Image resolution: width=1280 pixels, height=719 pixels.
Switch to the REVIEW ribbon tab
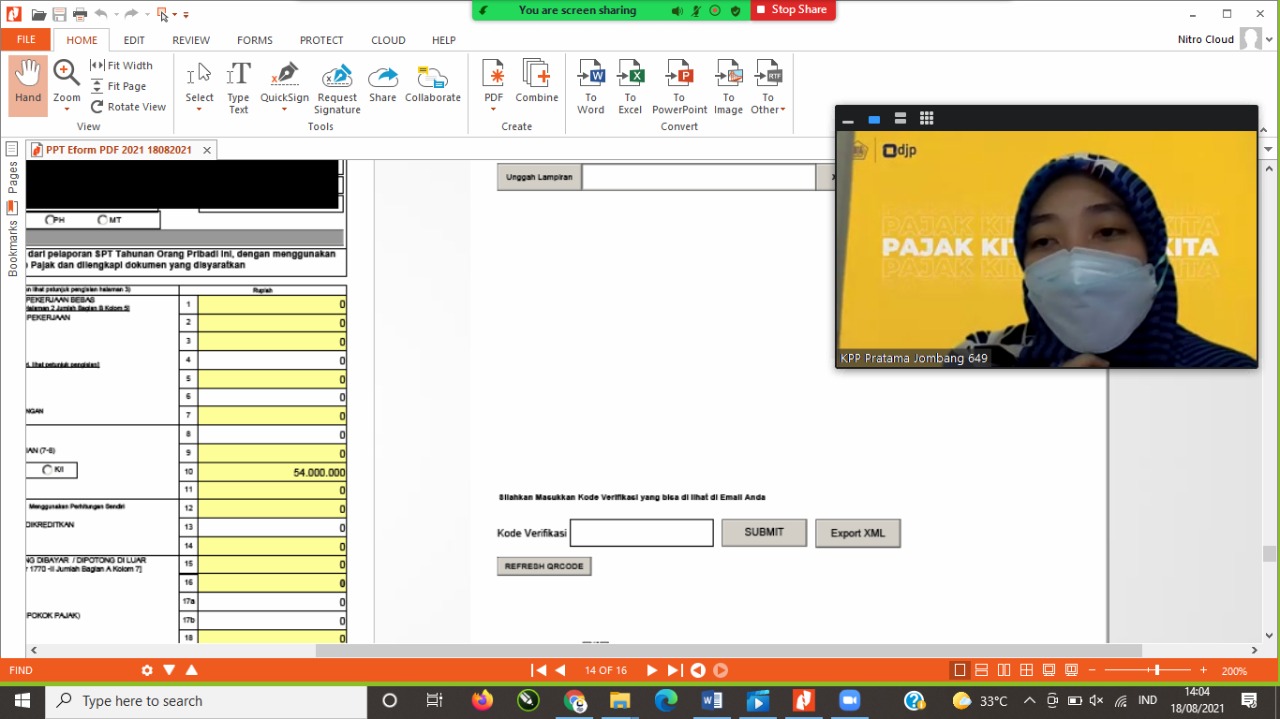point(191,40)
